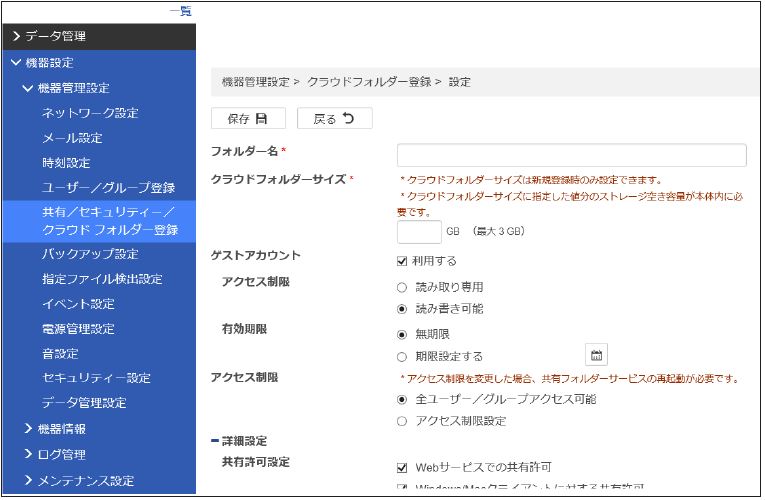Viewport: 765px width, 500px height.
Task: Open the calendar date picker icon
Action: click(596, 355)
